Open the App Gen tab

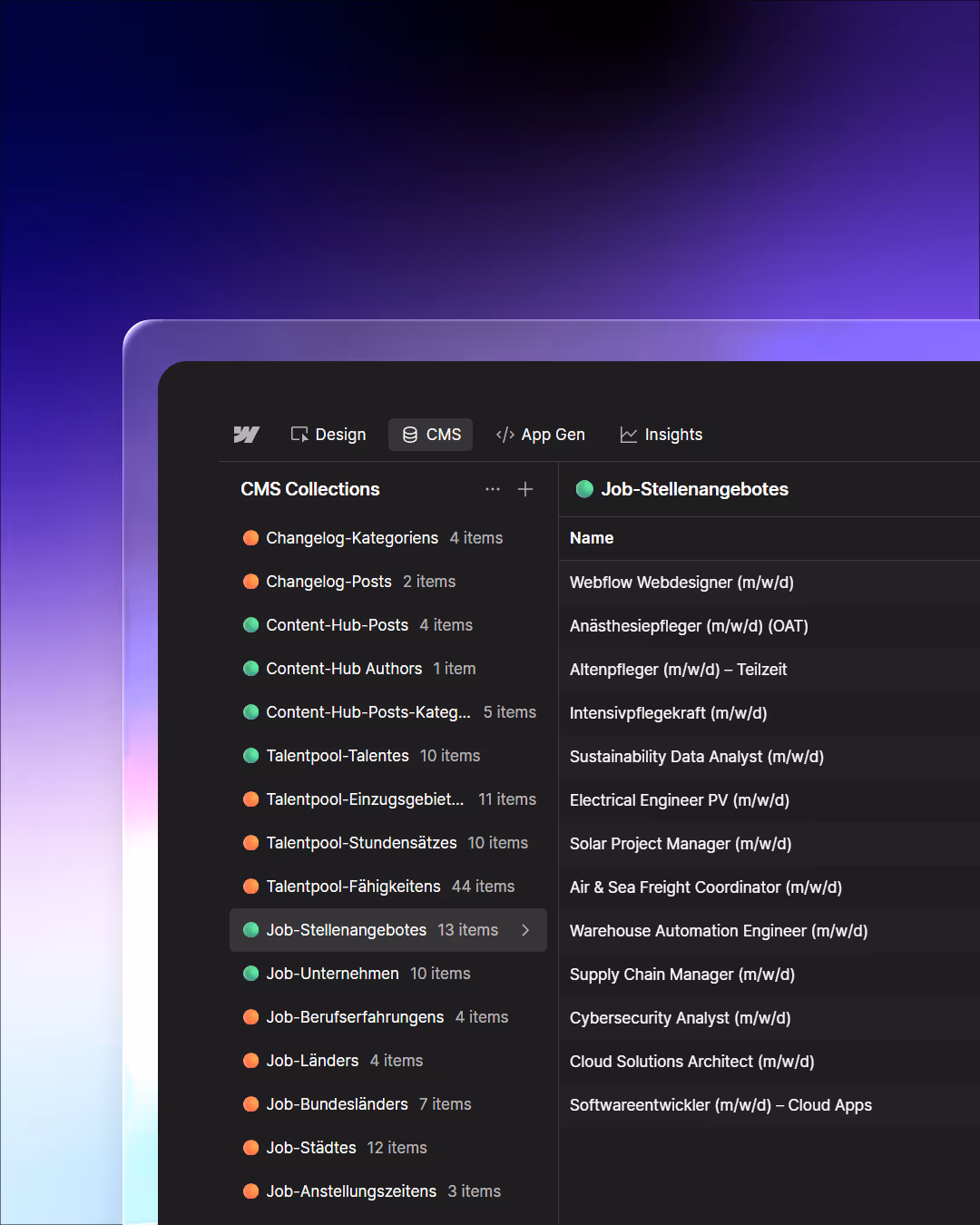tap(541, 435)
